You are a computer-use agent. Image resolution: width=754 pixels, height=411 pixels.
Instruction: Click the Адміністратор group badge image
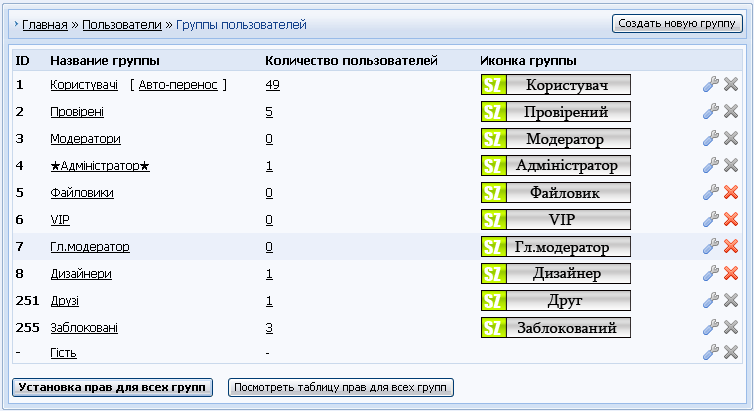click(x=555, y=165)
